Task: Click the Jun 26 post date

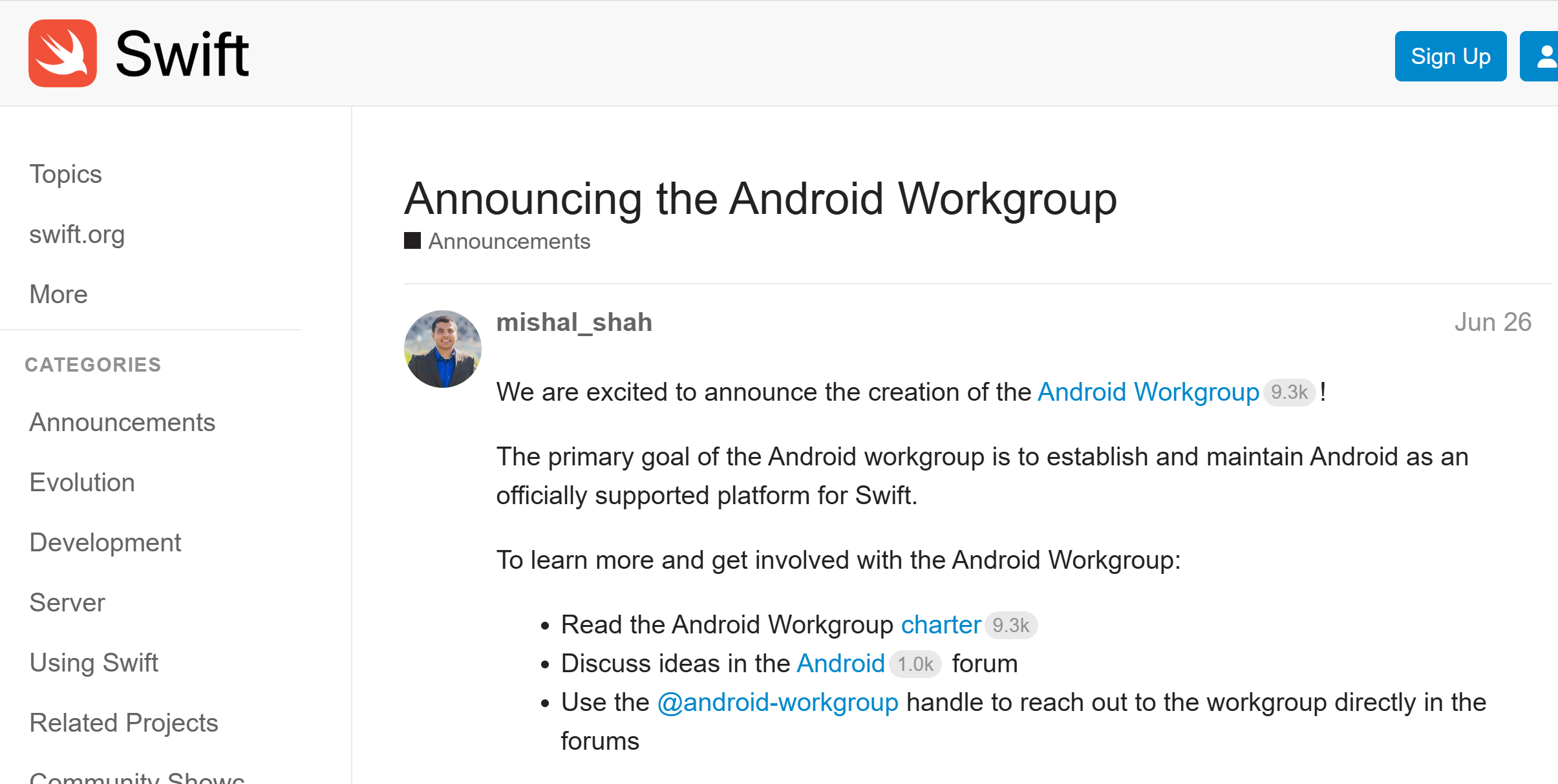Action: pyautogui.click(x=1493, y=323)
